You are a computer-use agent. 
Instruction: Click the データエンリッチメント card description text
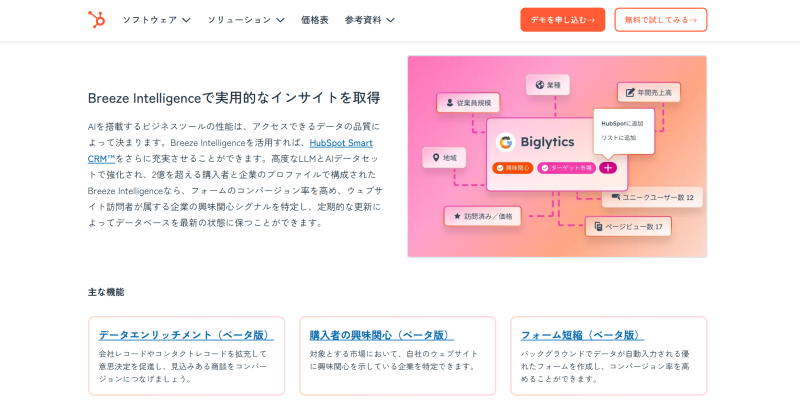[183, 366]
